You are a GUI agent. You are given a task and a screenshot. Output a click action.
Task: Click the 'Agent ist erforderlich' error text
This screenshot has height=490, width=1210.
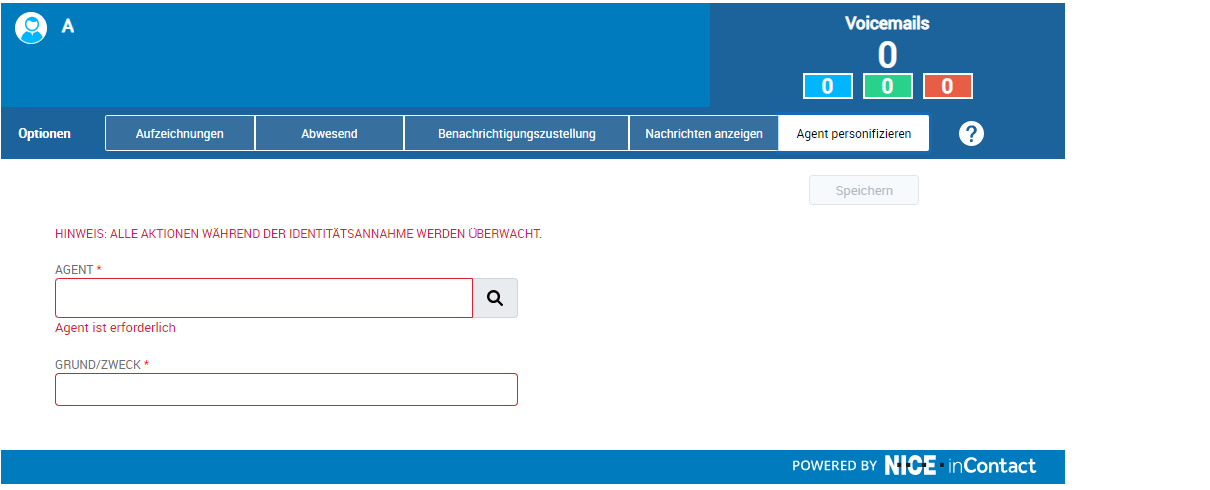pos(116,327)
